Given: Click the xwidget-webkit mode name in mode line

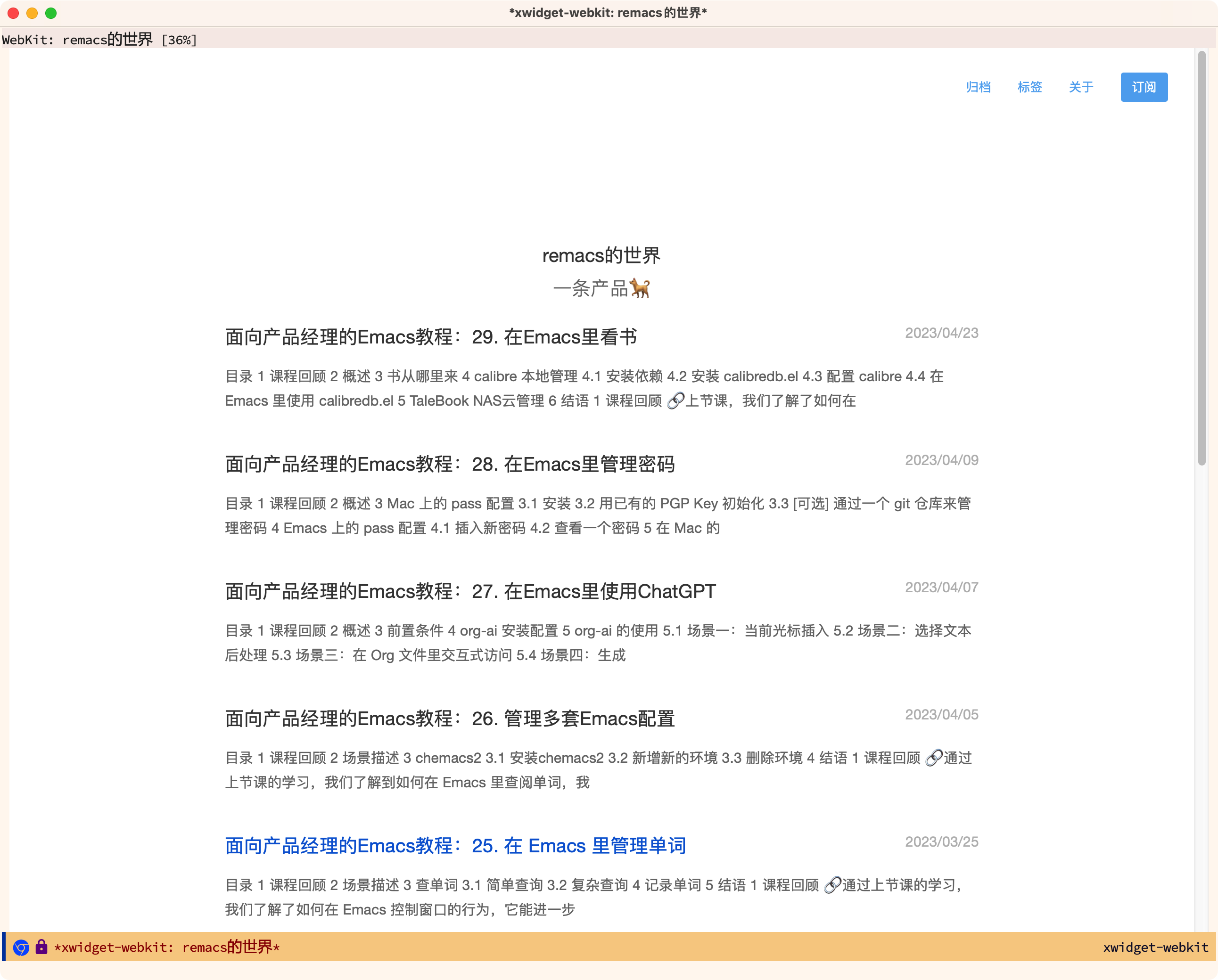Looking at the screenshot, I should tap(1156, 947).
